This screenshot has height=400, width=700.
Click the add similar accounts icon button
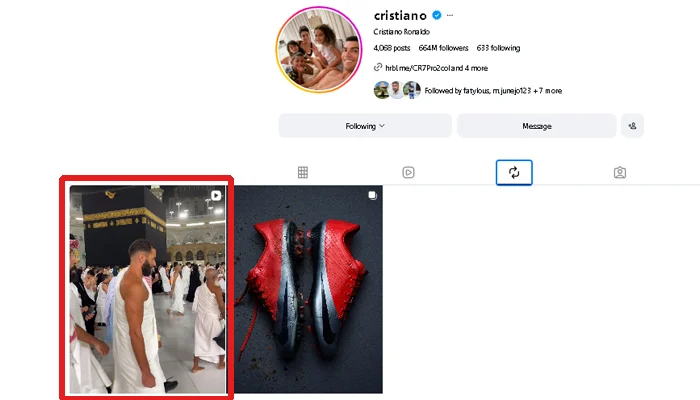point(632,126)
